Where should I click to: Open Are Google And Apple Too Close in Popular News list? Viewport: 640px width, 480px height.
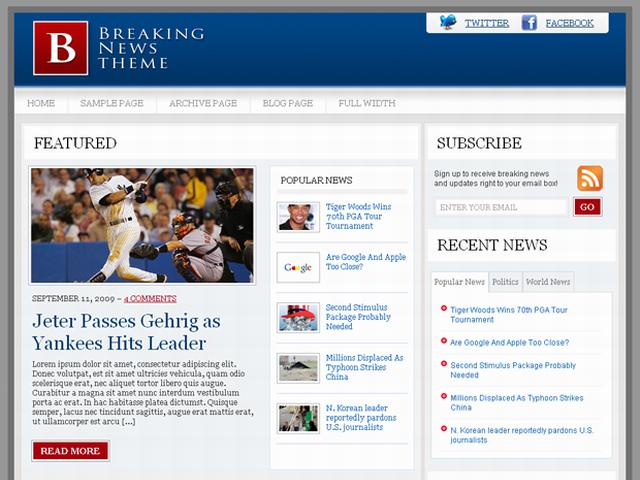366,262
